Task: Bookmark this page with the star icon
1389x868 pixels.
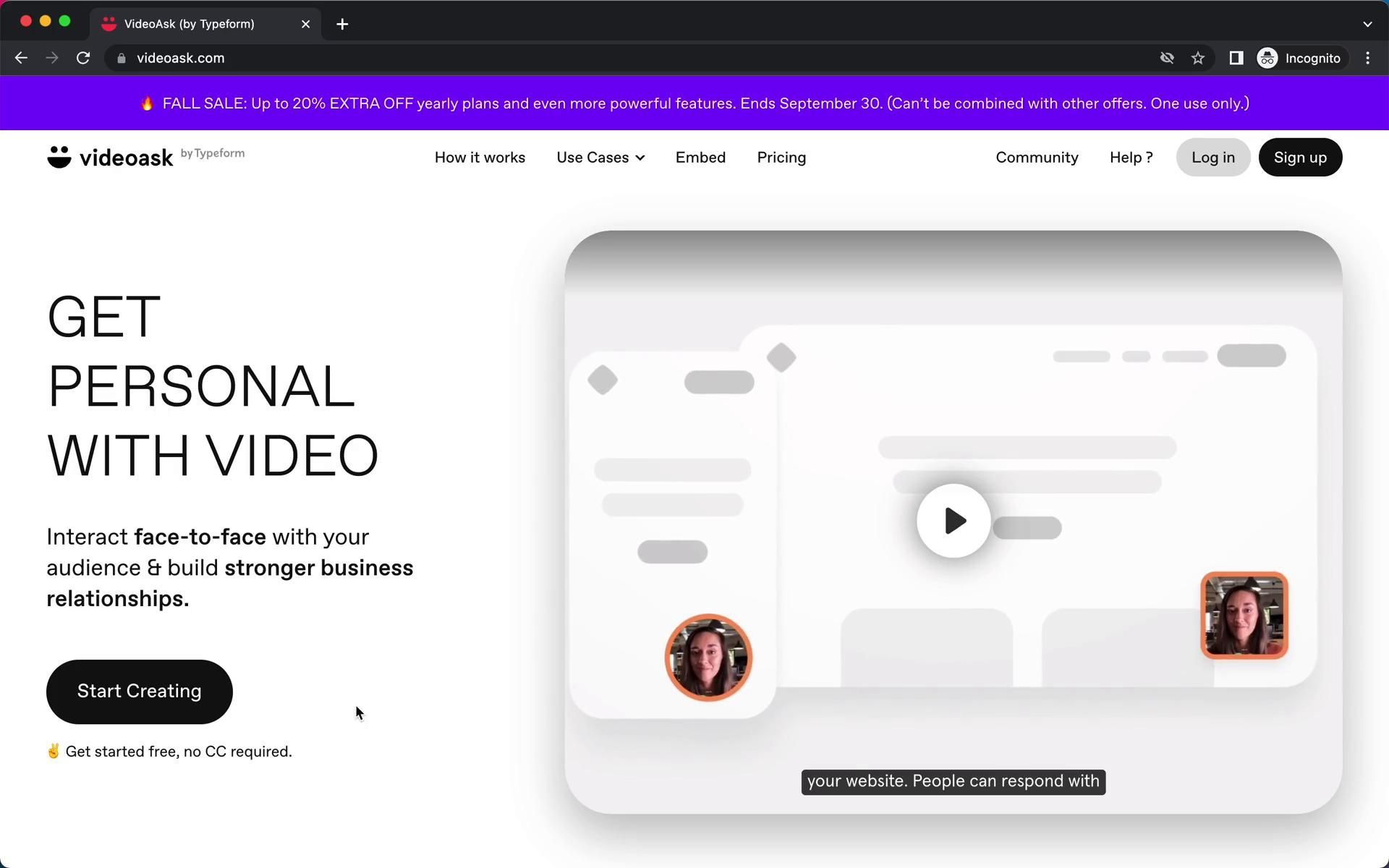Action: tap(1198, 58)
